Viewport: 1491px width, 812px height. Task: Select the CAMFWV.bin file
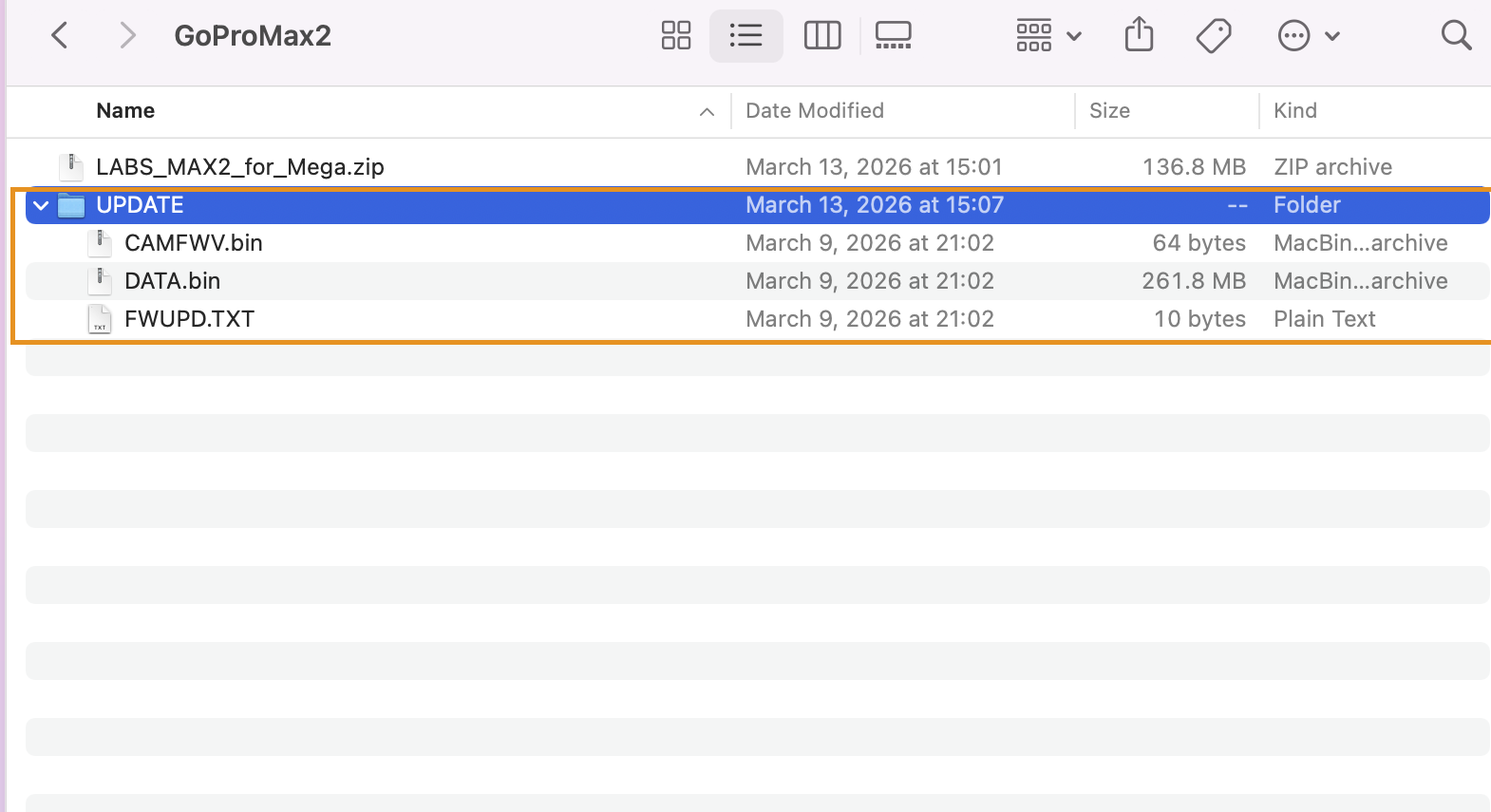point(193,243)
